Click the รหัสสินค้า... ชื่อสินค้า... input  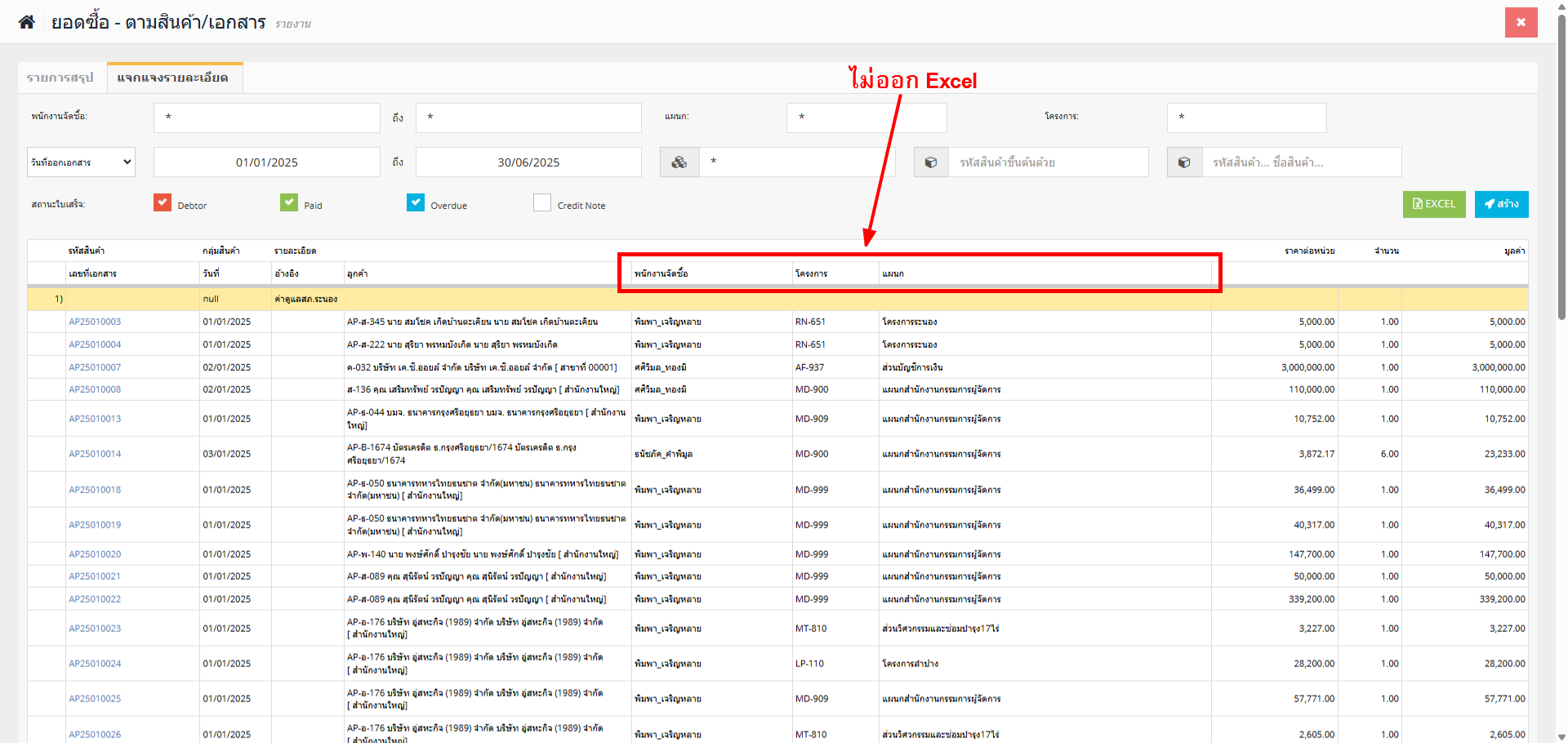pos(1302,162)
